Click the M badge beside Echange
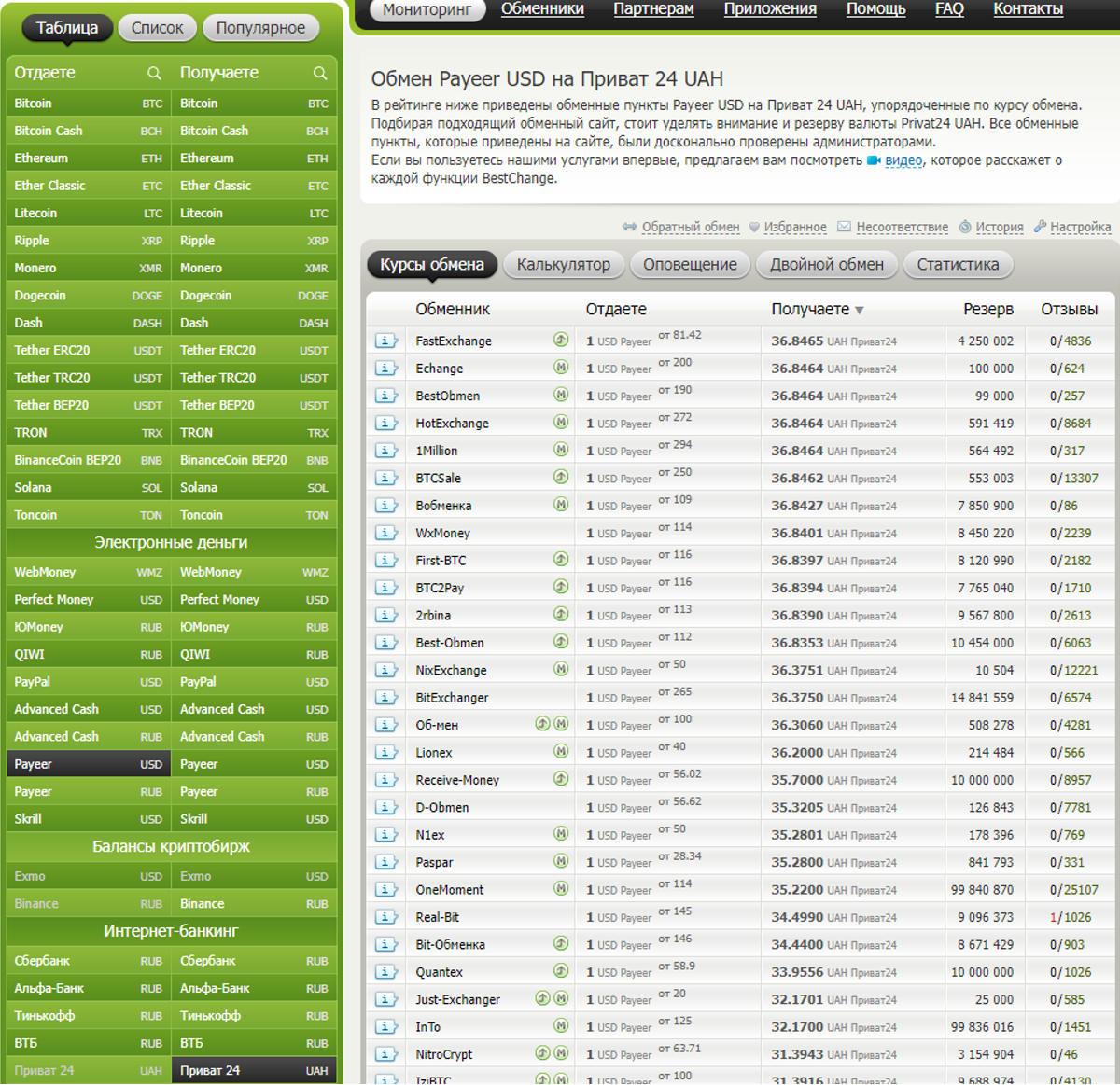Screen dimensions: 1120x1085 [x=561, y=368]
